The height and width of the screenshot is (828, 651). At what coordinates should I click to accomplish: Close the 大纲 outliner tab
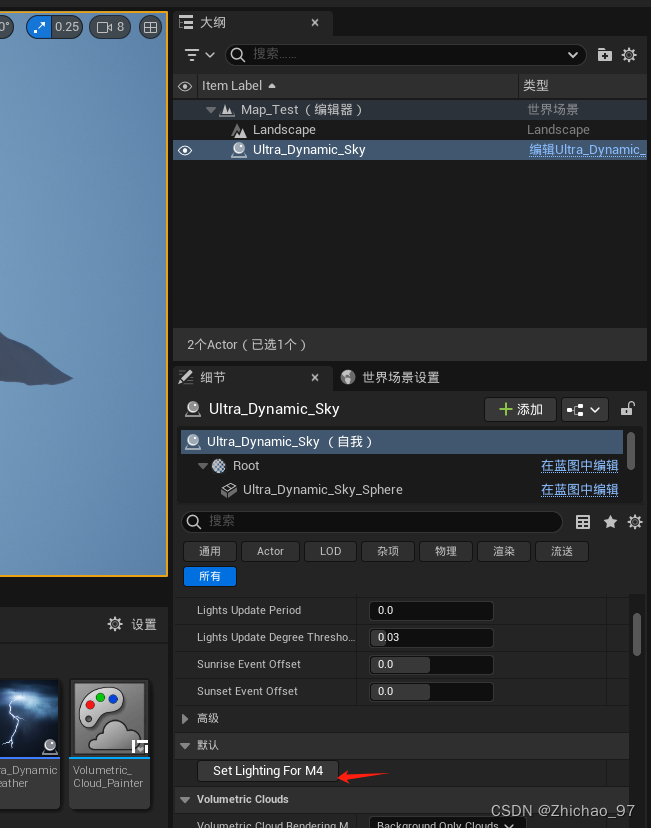pyautogui.click(x=315, y=23)
